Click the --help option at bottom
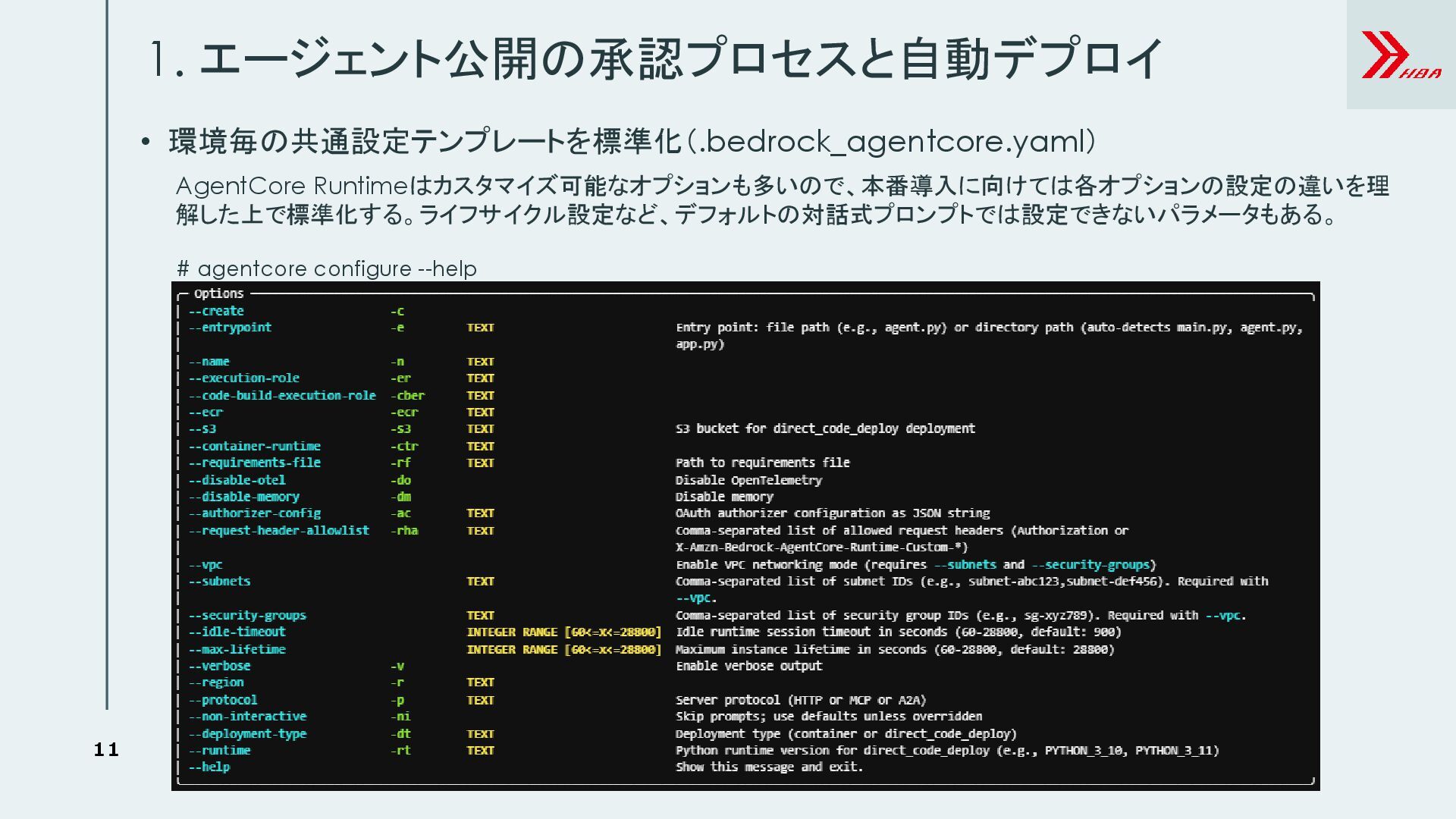Screen dimensions: 1456x819 [x=209, y=767]
